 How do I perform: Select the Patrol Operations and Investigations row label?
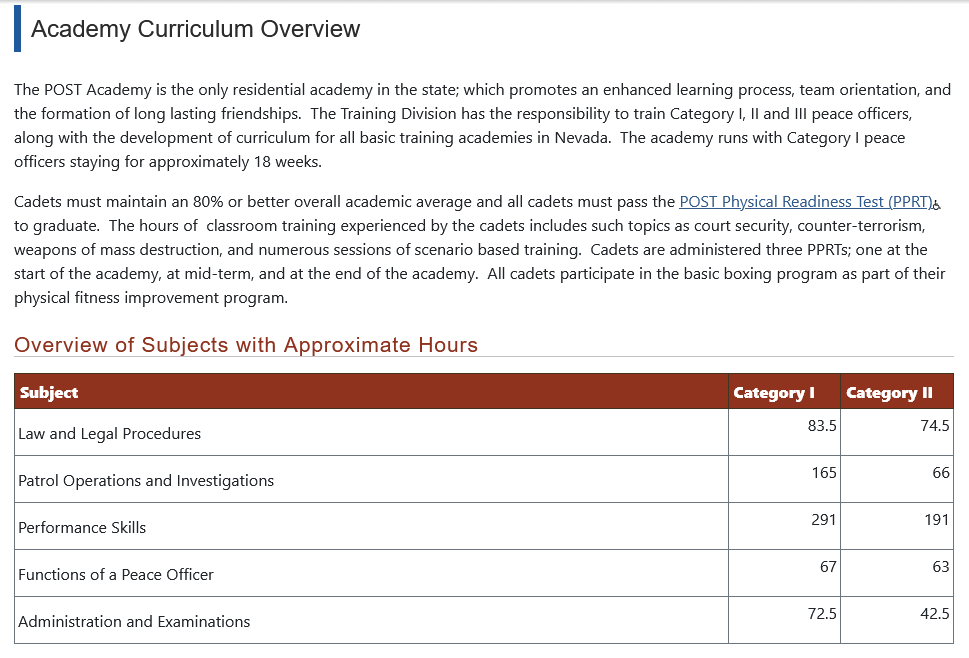[146, 481]
